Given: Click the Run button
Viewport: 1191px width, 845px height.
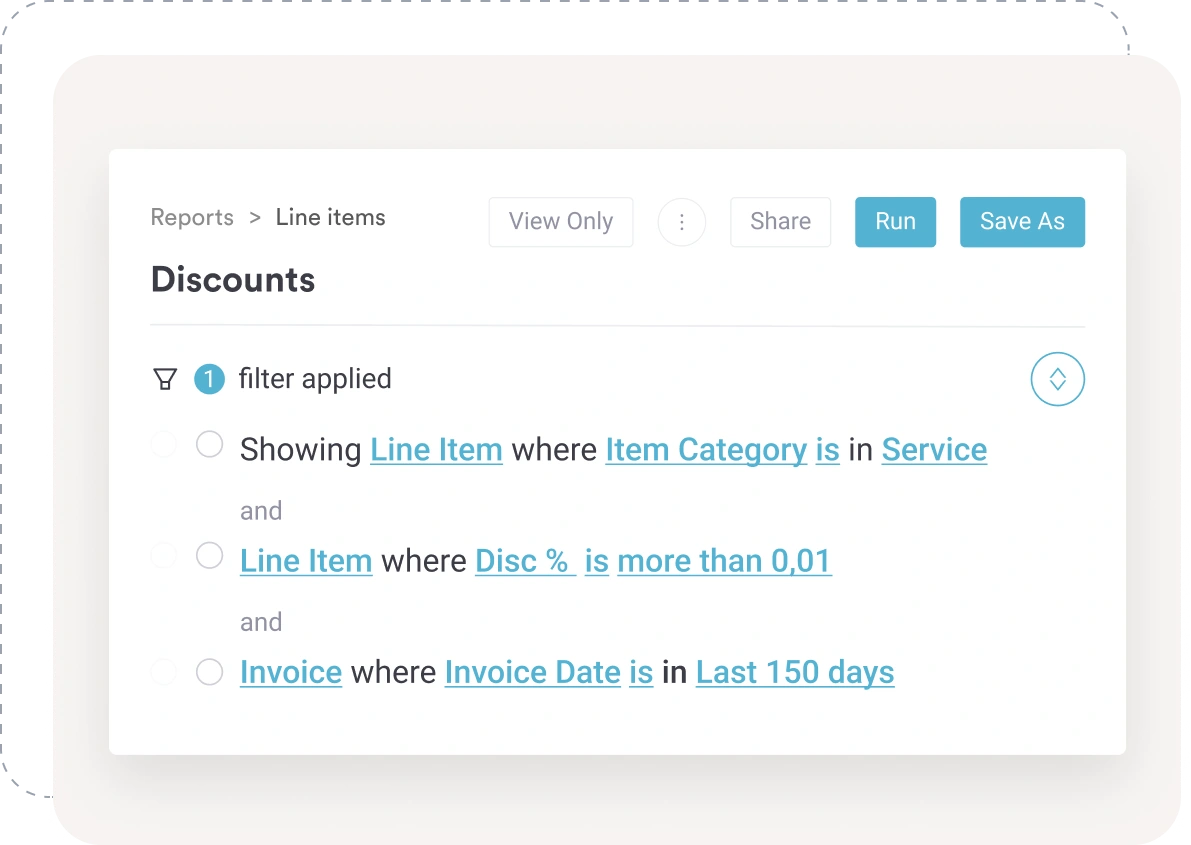Looking at the screenshot, I should click(895, 222).
